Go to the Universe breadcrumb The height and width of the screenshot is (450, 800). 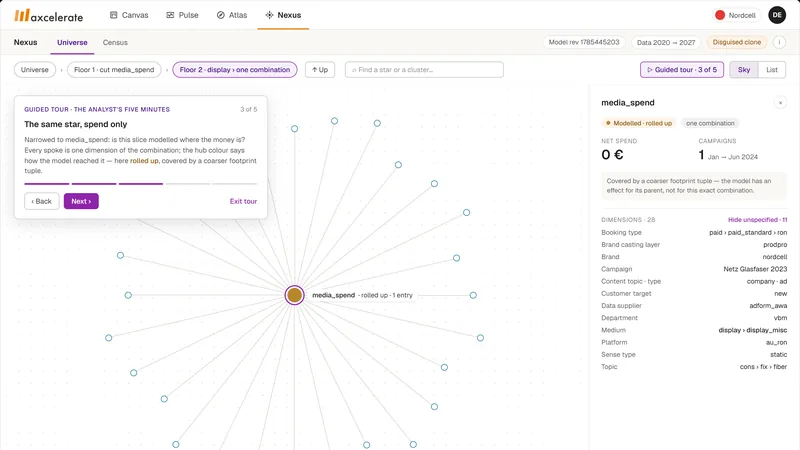(x=35, y=70)
